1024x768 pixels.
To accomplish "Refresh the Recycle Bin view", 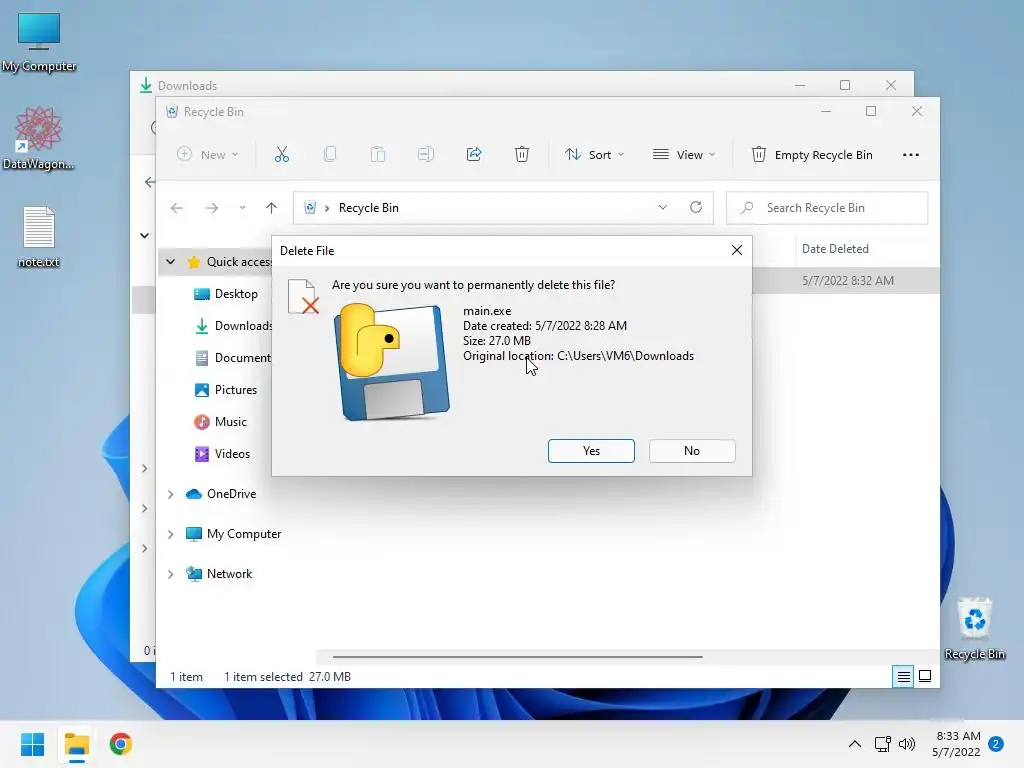I will [696, 208].
